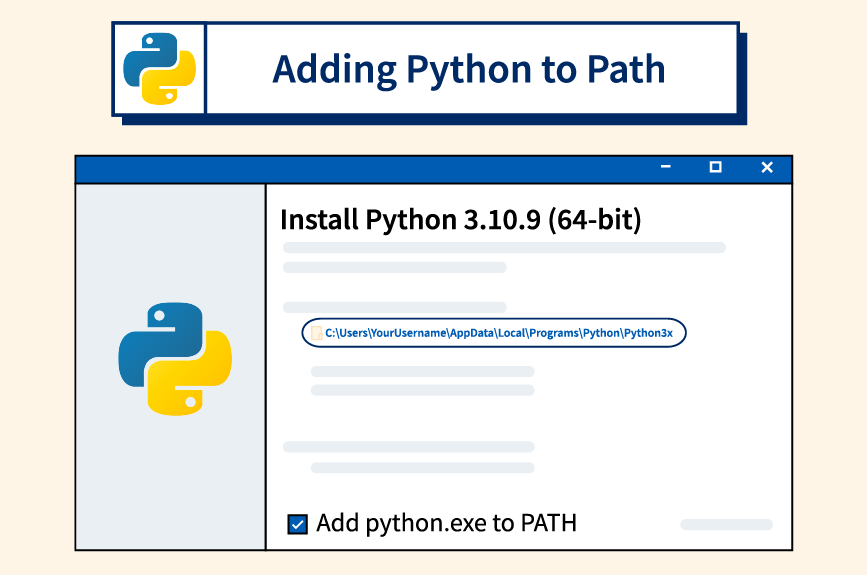The height and width of the screenshot is (575, 867).
Task: Close the Python installer window
Action: click(767, 167)
